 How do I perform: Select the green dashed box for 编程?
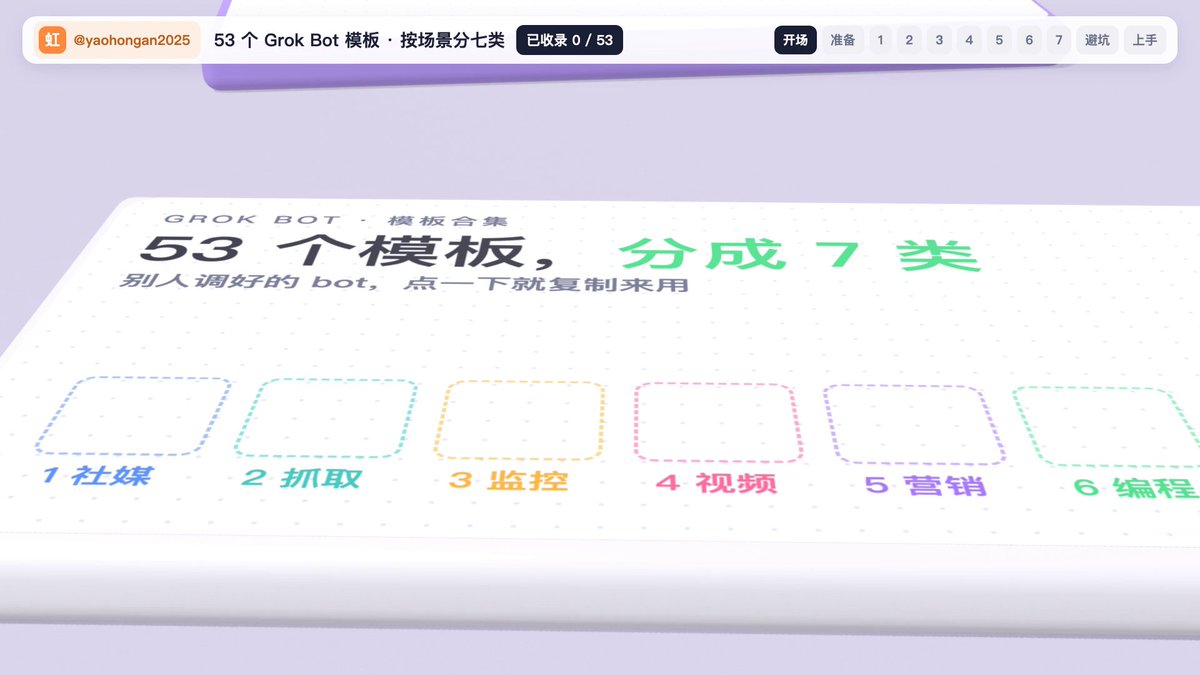[x=1106, y=428]
